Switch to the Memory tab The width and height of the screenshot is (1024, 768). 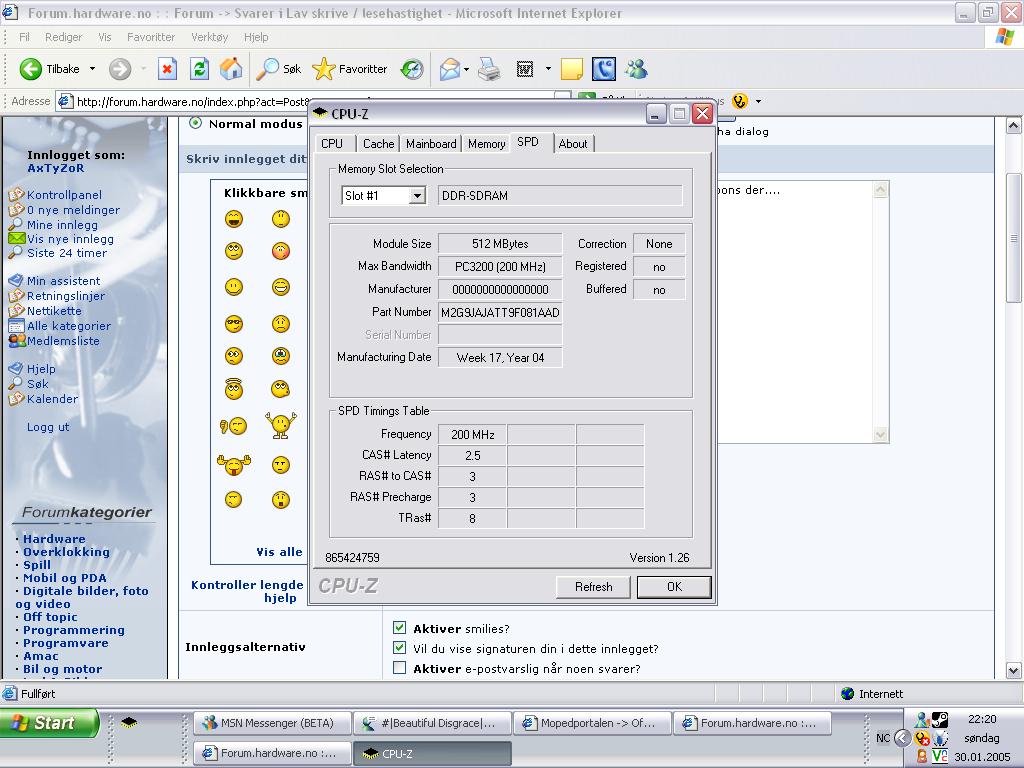487,144
